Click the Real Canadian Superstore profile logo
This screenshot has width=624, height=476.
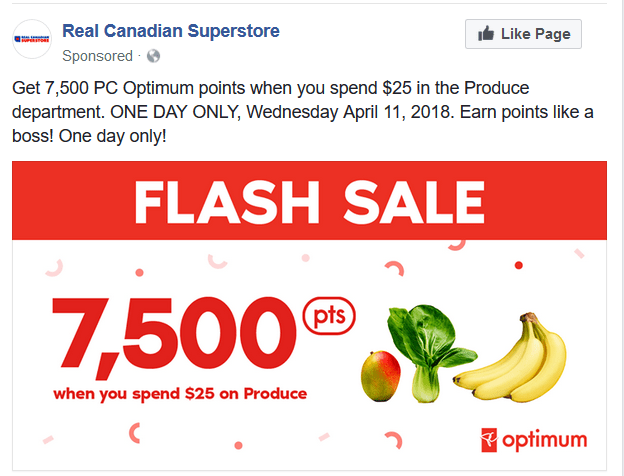tap(32, 39)
